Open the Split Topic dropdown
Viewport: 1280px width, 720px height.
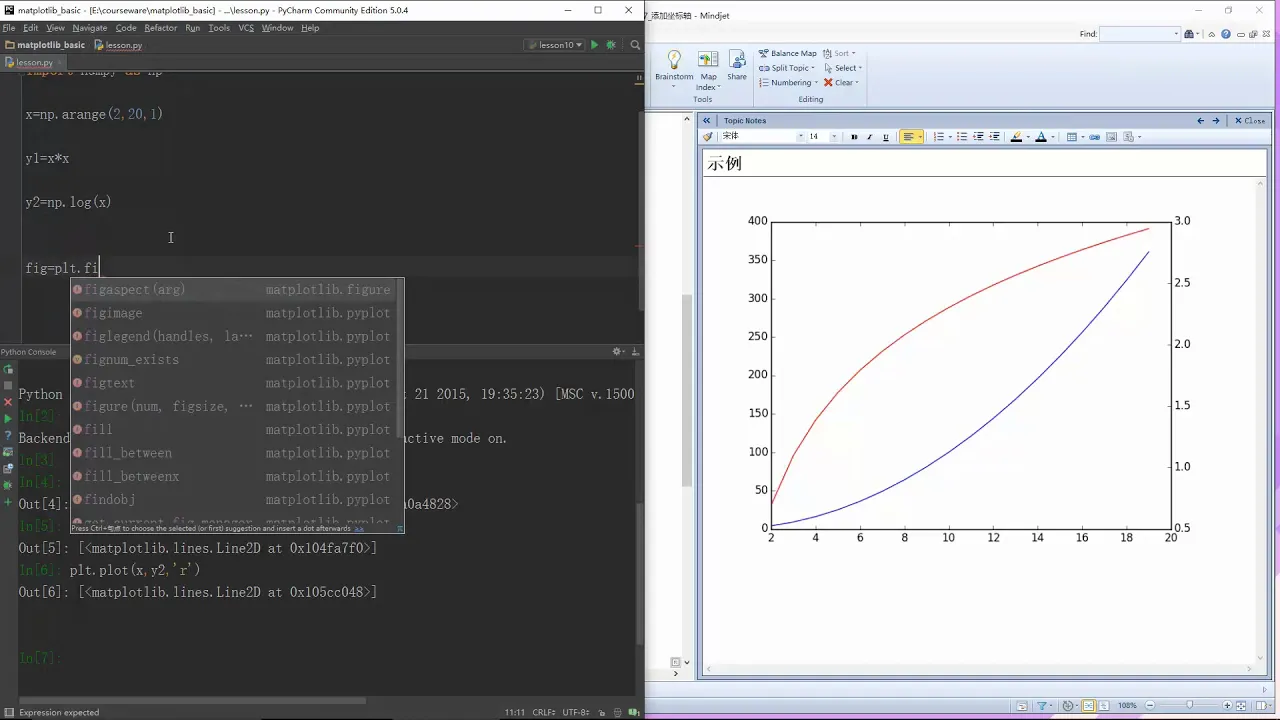click(787, 68)
